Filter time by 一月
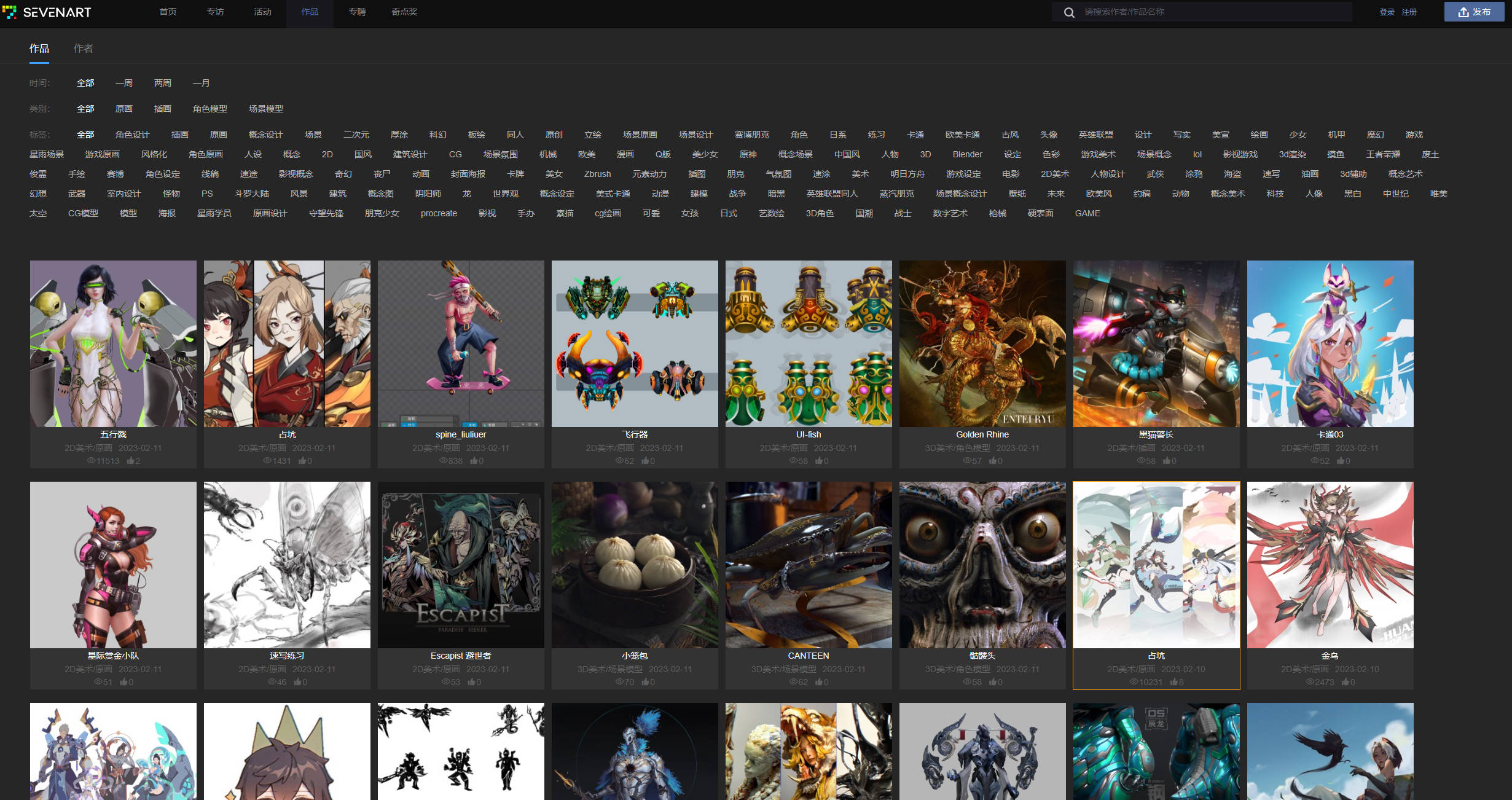 point(201,83)
